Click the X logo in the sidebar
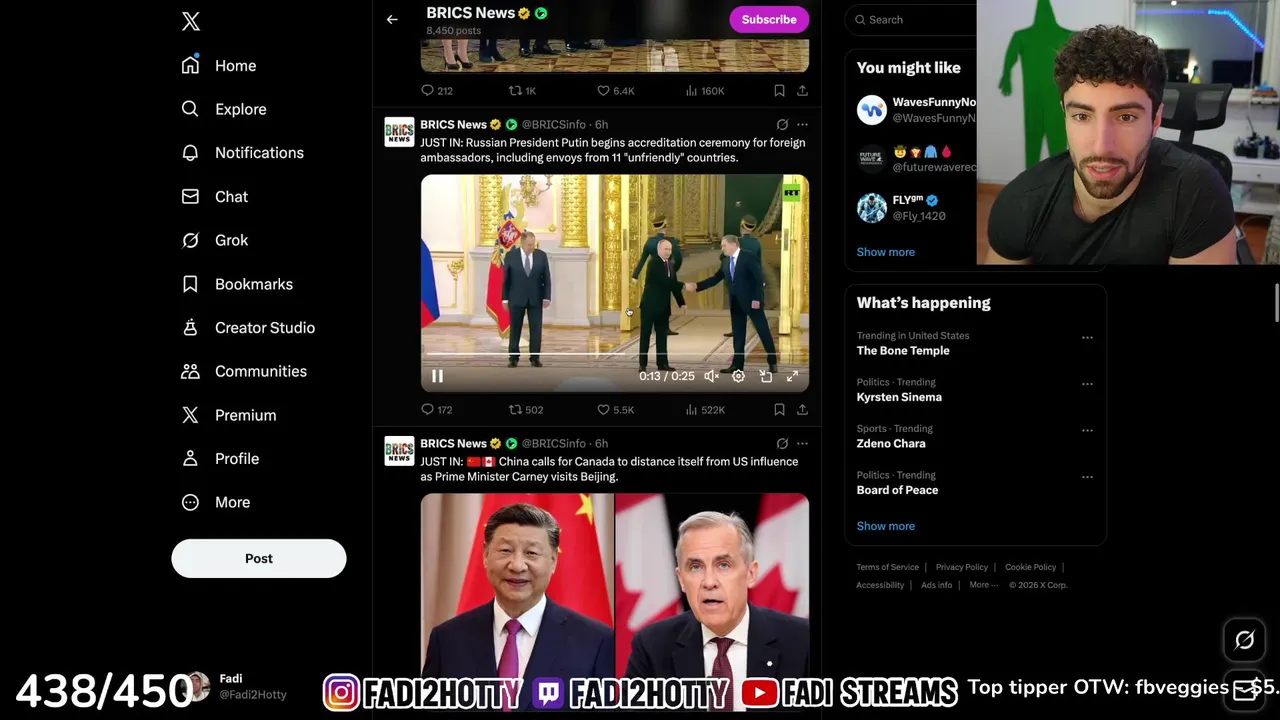Screen dimensions: 1280x720 click(191, 21)
